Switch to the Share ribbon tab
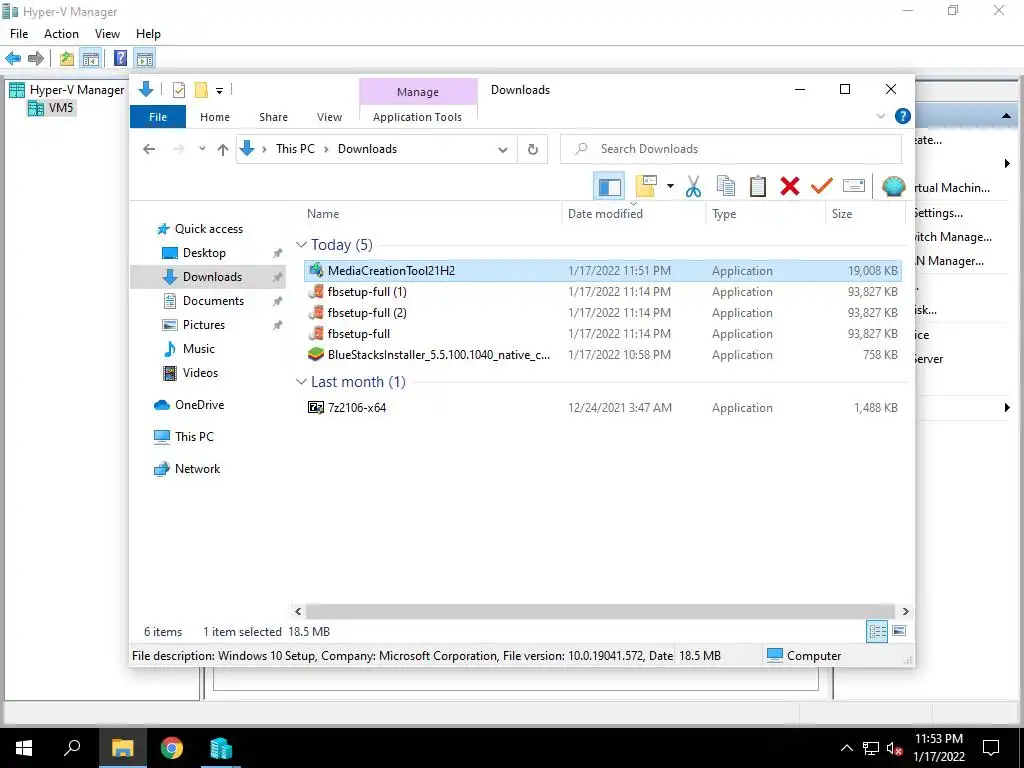The image size is (1024, 768). coord(273,117)
